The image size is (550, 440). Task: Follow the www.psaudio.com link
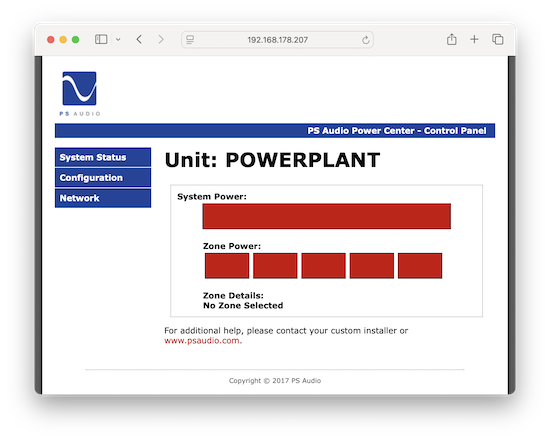[202, 341]
